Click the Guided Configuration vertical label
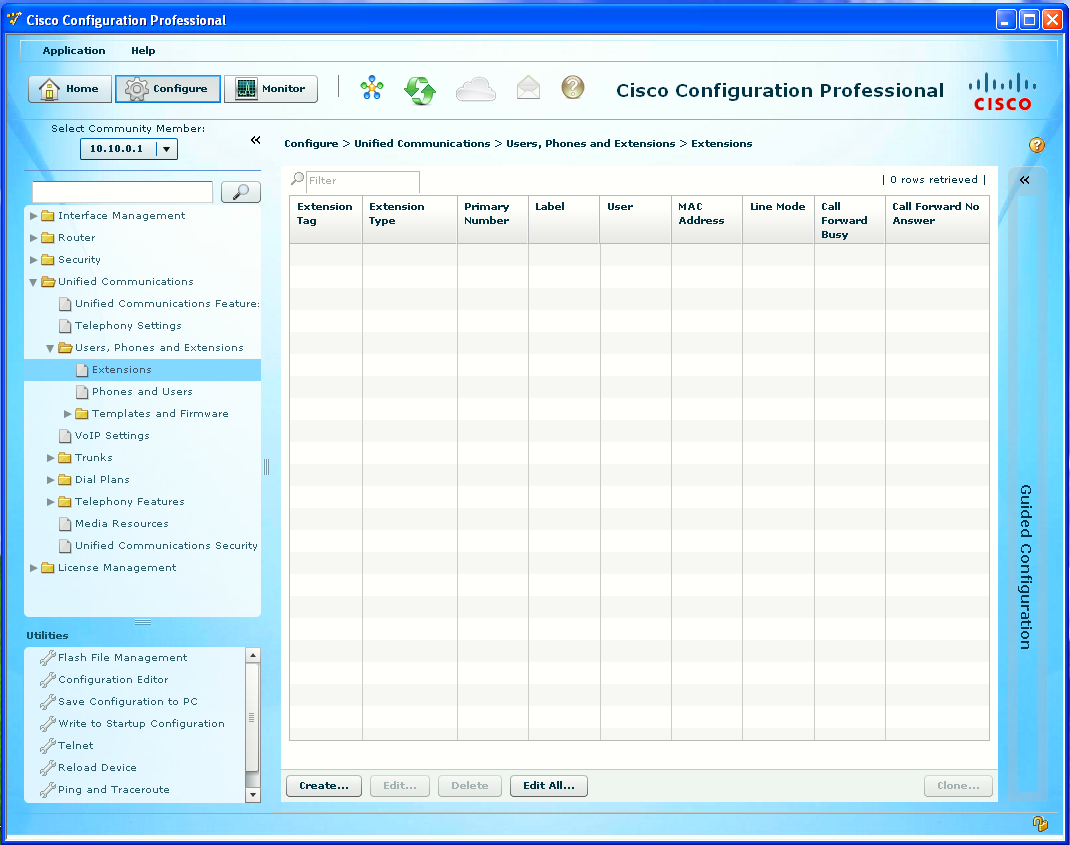The image size is (1070, 845). pyautogui.click(x=1025, y=567)
